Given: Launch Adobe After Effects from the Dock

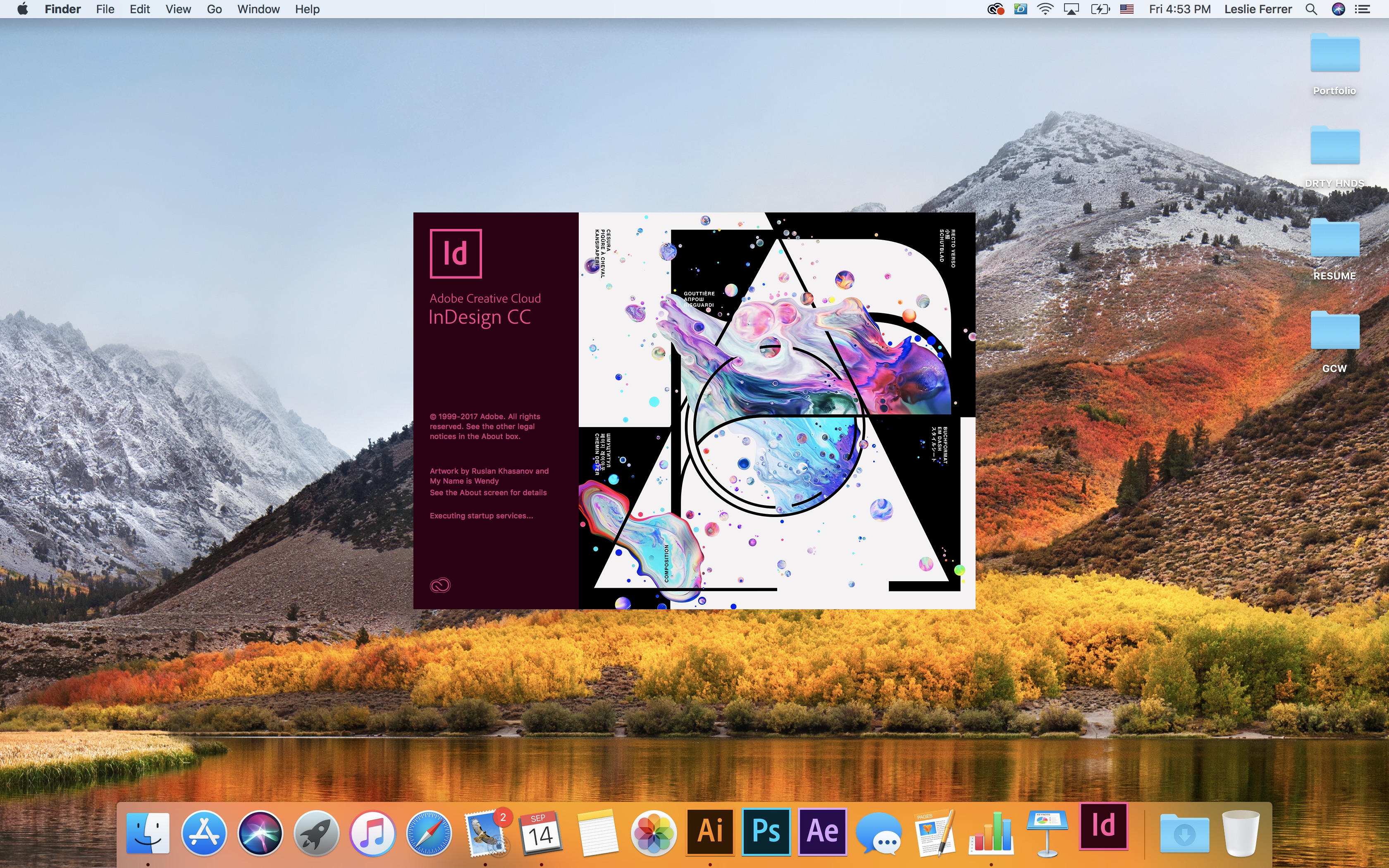Looking at the screenshot, I should pyautogui.click(x=823, y=831).
